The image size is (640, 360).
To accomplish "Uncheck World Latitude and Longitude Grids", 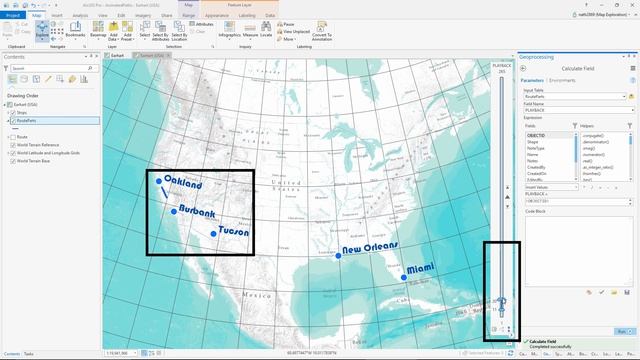I will [13, 153].
